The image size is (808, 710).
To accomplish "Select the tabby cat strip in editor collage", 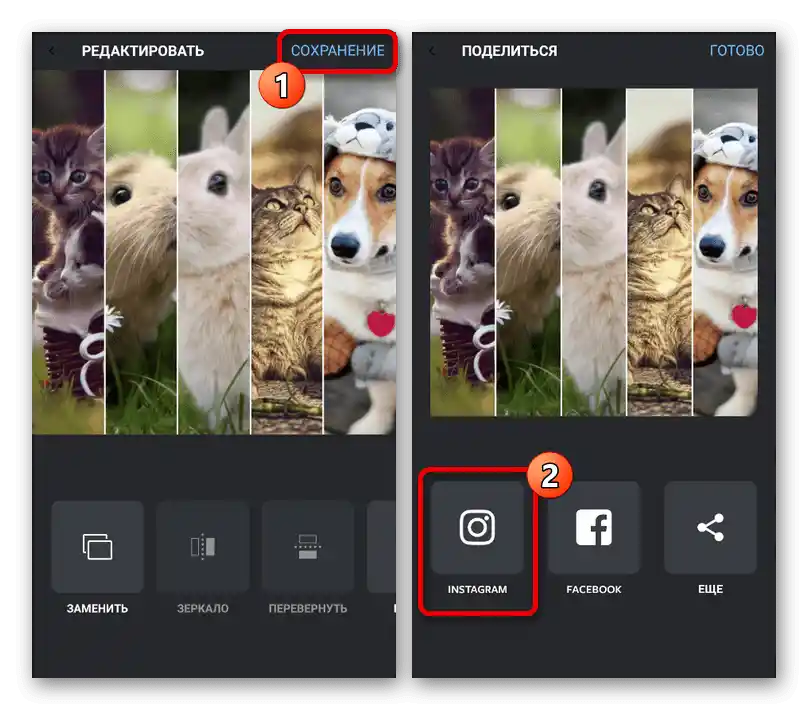I will click(287, 252).
